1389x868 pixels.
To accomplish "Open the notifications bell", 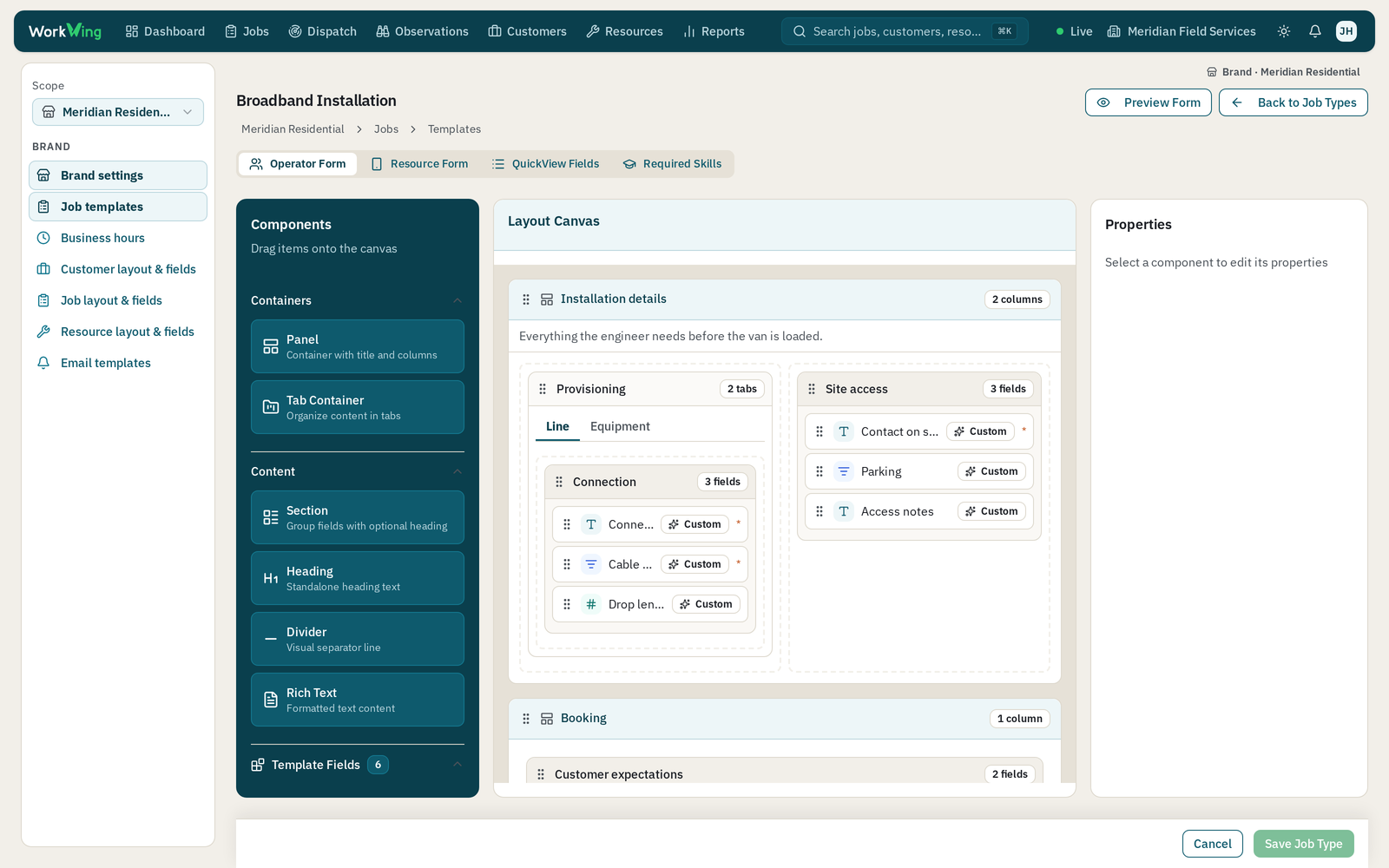I will (1315, 31).
